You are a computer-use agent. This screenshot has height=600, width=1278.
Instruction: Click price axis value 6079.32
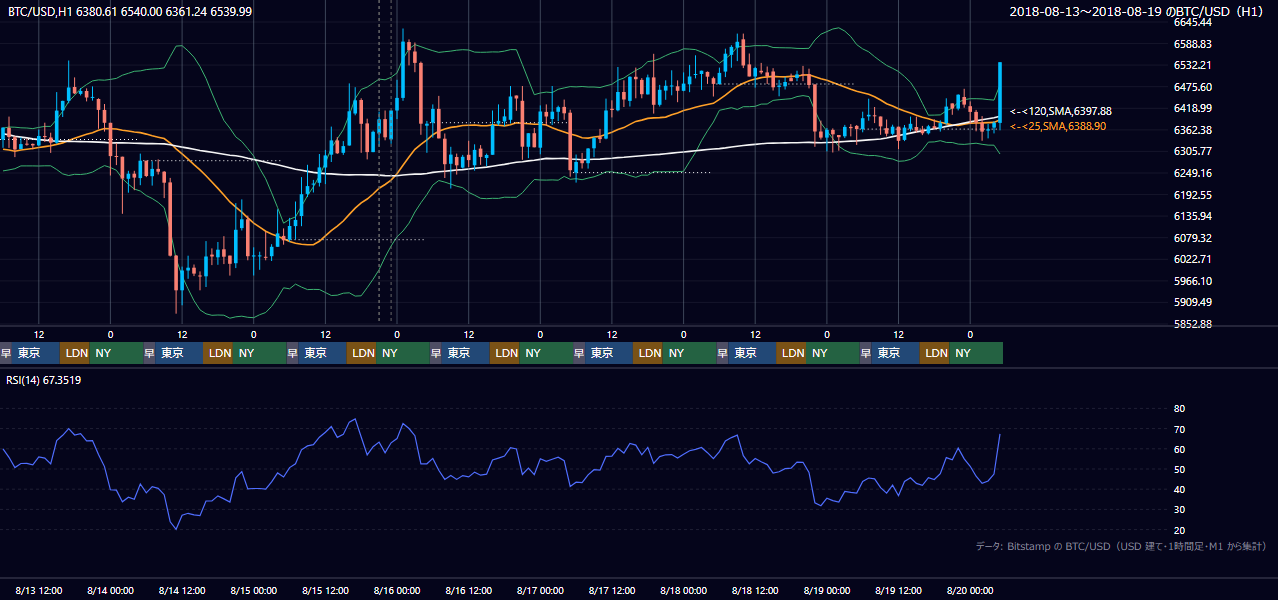click(x=1193, y=238)
